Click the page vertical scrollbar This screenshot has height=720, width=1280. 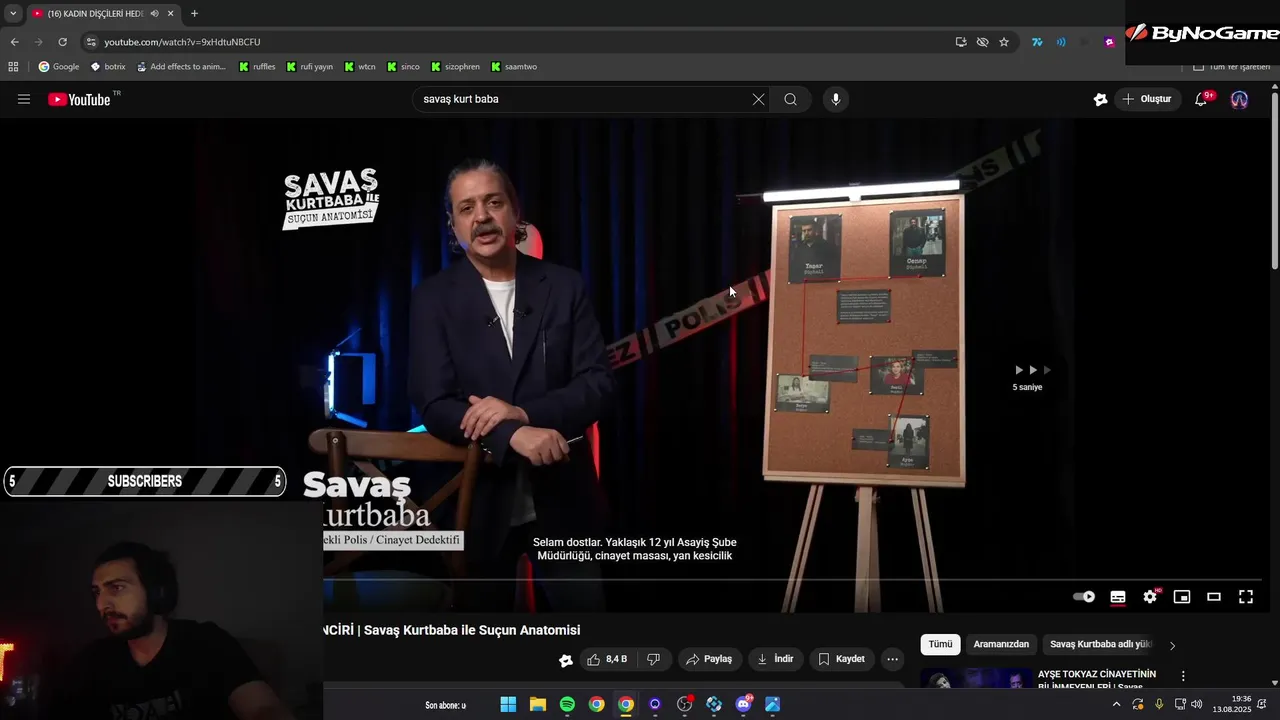point(1274,180)
